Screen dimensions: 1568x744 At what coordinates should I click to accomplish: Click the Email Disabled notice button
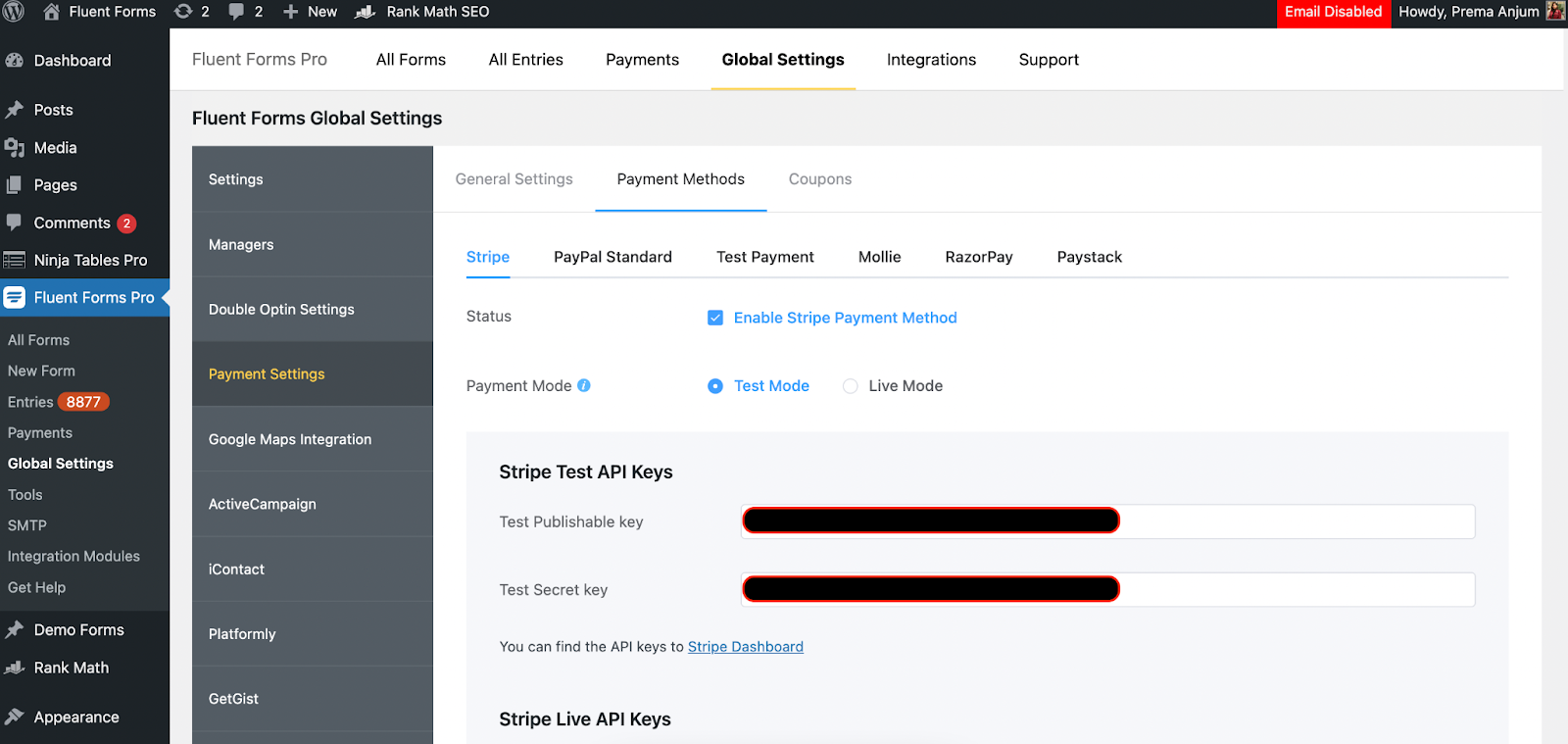coord(1334,12)
